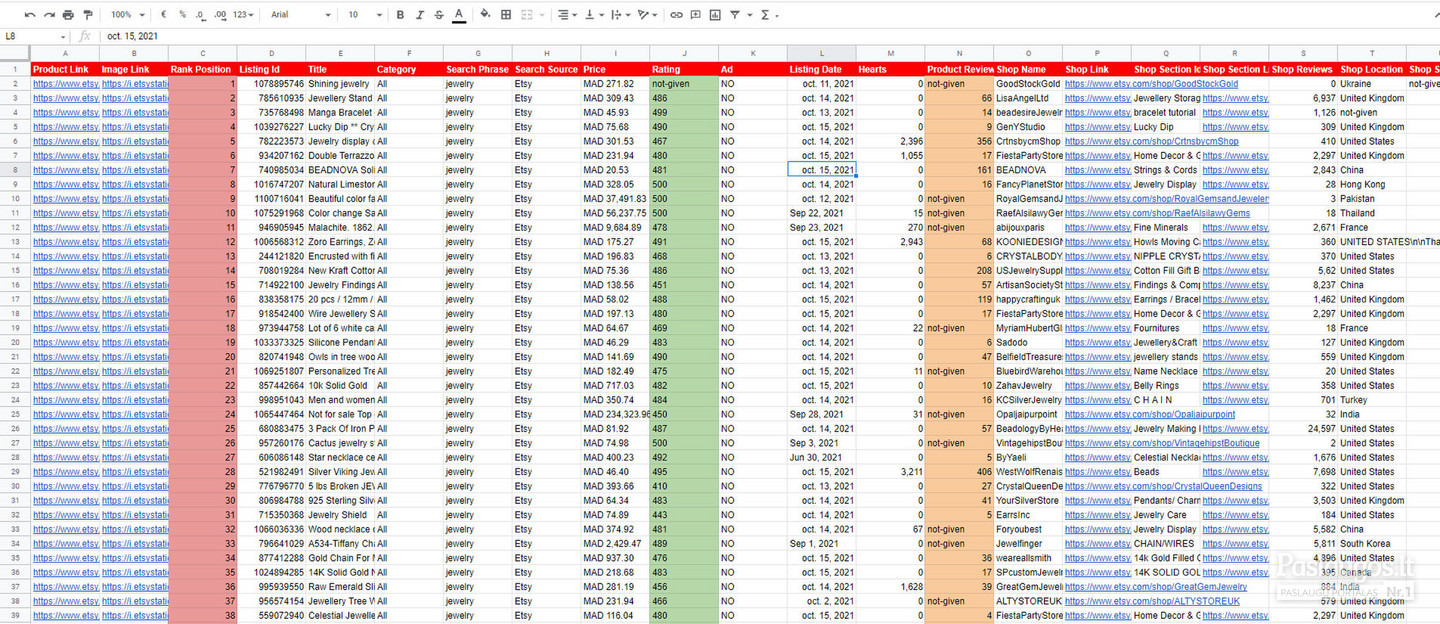Create a filter

pos(735,15)
